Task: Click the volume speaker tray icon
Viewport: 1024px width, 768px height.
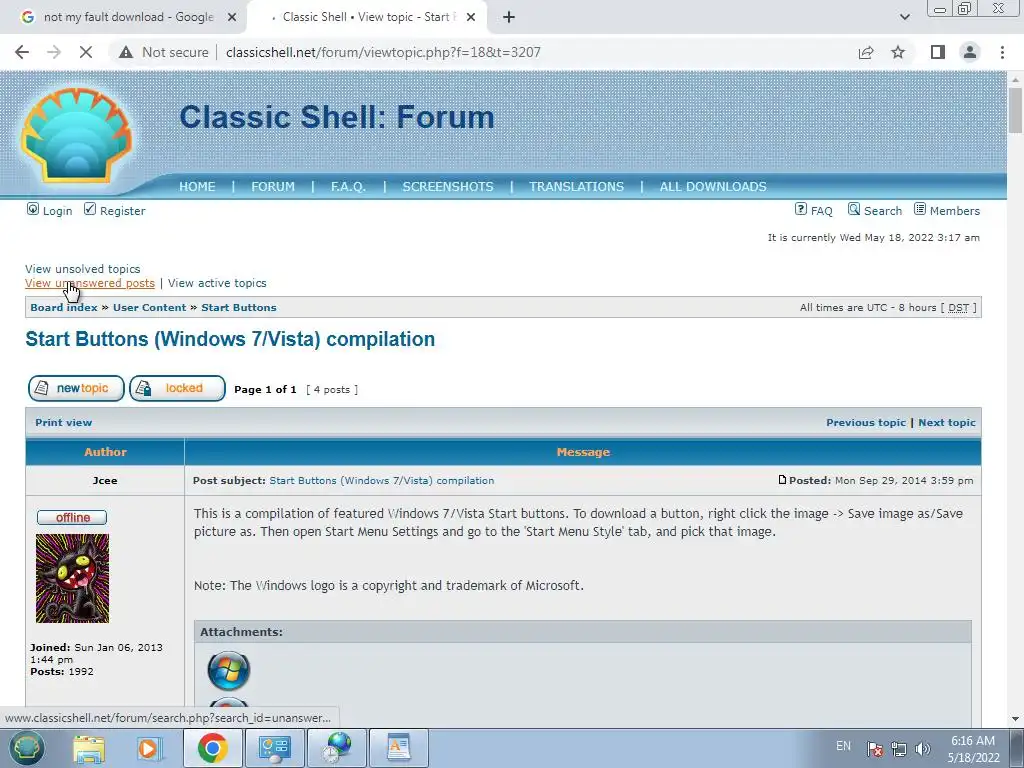Action: [922, 749]
